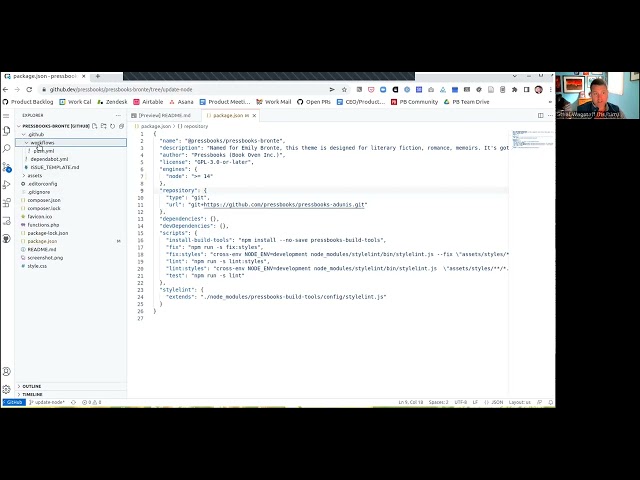The width and height of the screenshot is (640, 480).
Task: Change the UTF-8 file encoding
Action: pyautogui.click(x=460, y=402)
